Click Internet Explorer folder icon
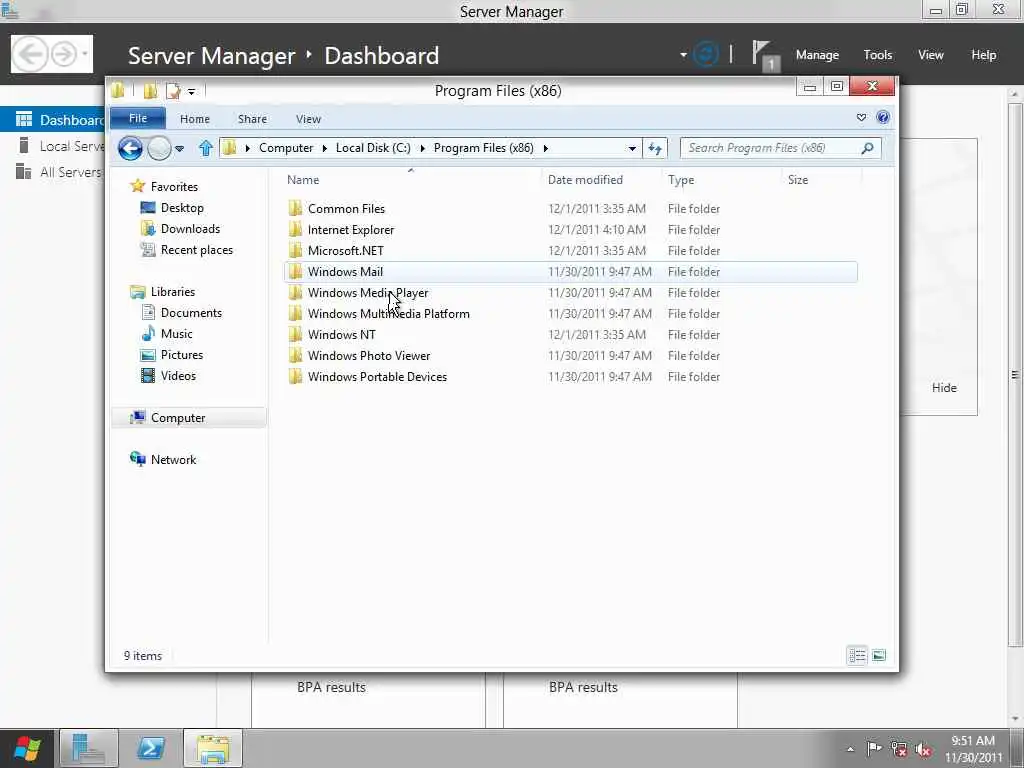 coord(295,229)
